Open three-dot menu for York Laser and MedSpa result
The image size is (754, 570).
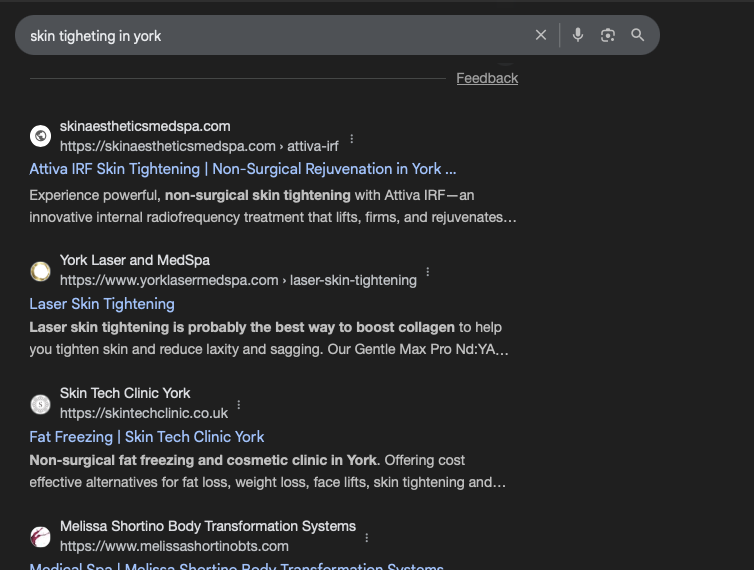pyautogui.click(x=427, y=272)
